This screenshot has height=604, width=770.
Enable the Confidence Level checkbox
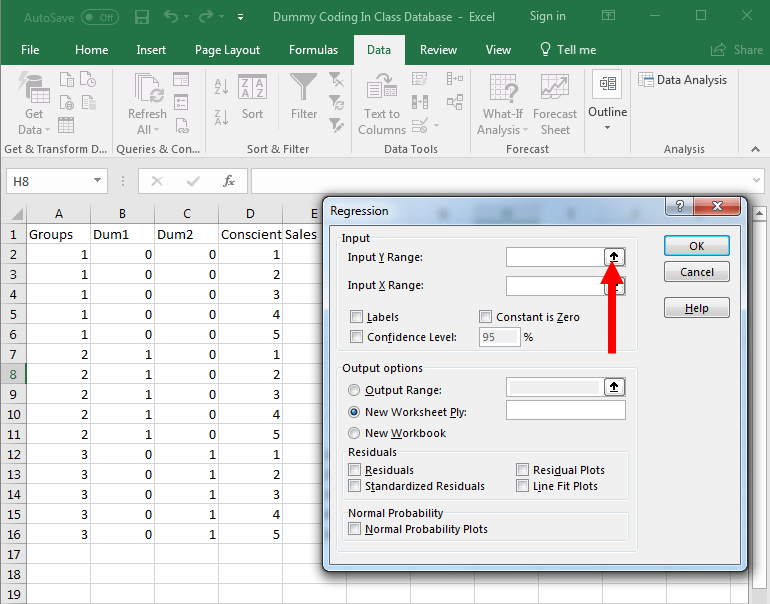356,337
